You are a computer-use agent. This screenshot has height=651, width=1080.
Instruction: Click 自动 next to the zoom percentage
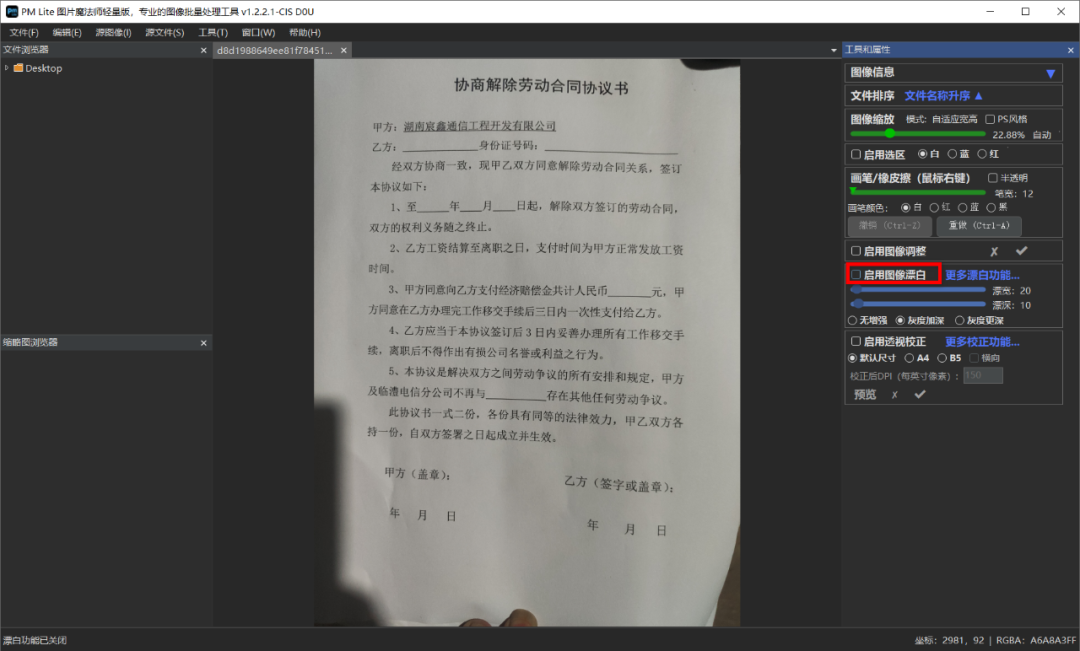point(1041,135)
